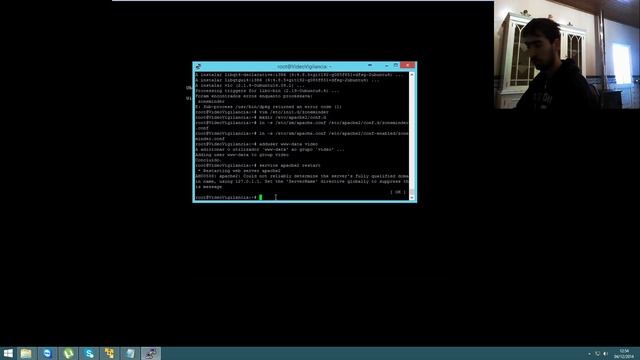Viewport: 640px width, 360px height.
Task: Close the PuTTY terminal window
Action: click(408, 65)
